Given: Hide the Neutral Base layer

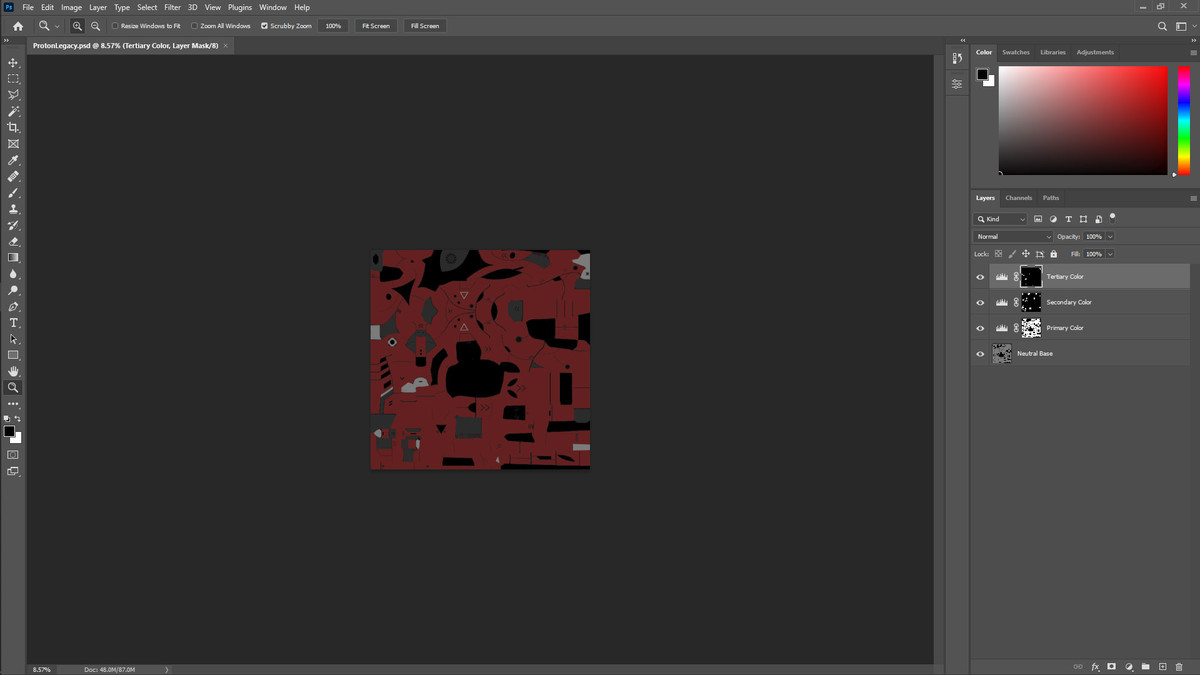Looking at the screenshot, I should 980,354.
